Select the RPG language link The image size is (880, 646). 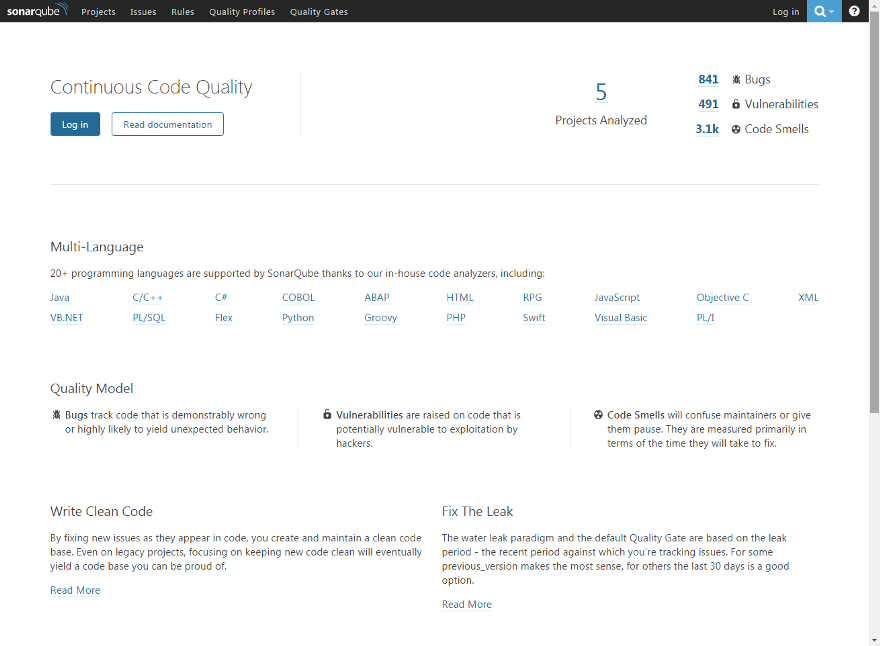coord(533,297)
